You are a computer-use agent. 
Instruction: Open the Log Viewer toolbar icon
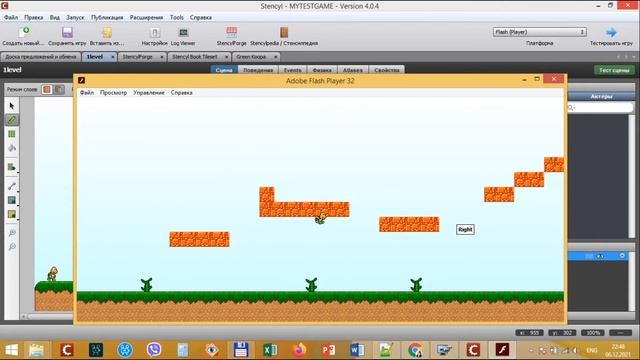pyautogui.click(x=183, y=32)
